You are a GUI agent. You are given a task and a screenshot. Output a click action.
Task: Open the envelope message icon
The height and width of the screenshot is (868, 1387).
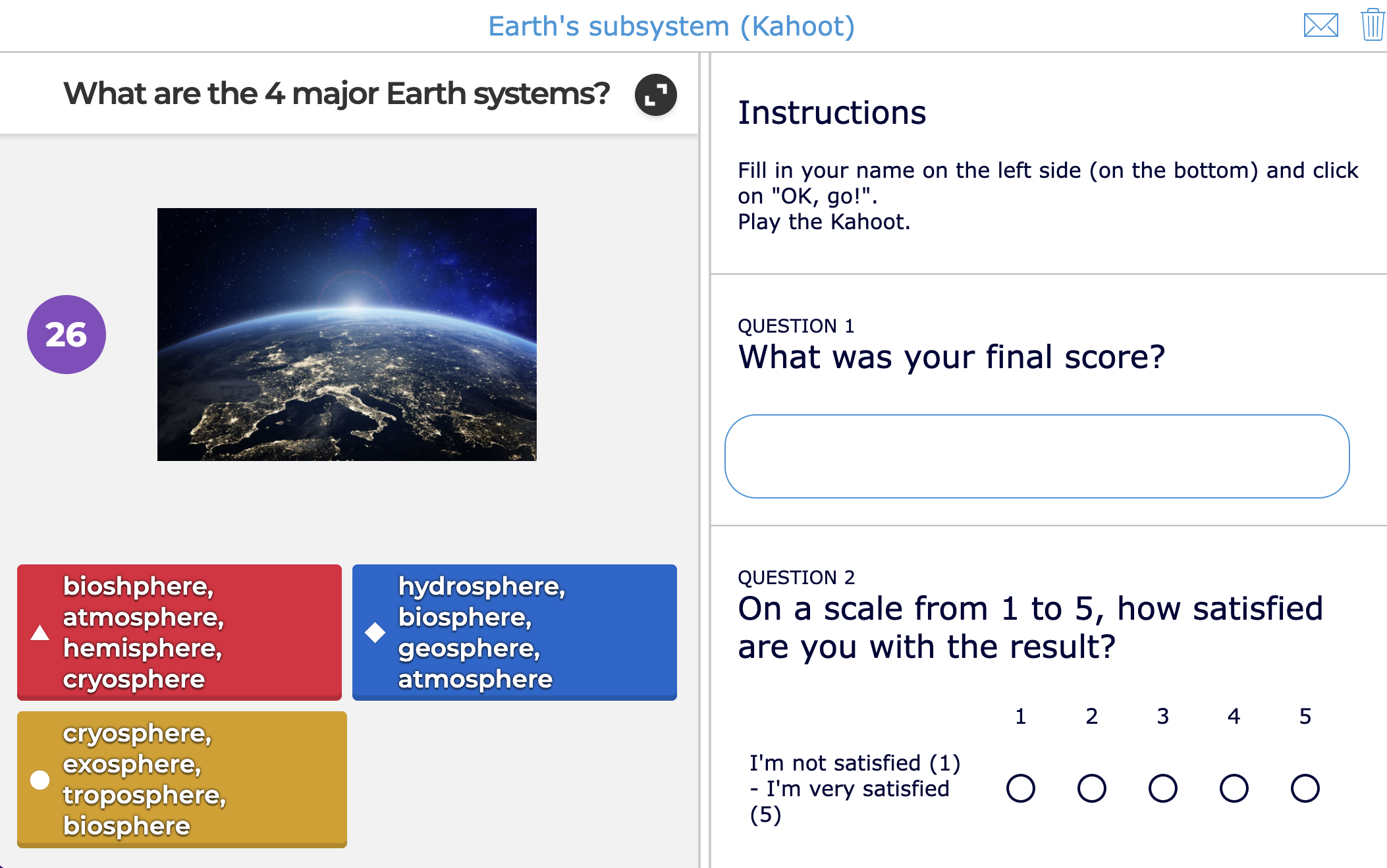(x=1321, y=26)
